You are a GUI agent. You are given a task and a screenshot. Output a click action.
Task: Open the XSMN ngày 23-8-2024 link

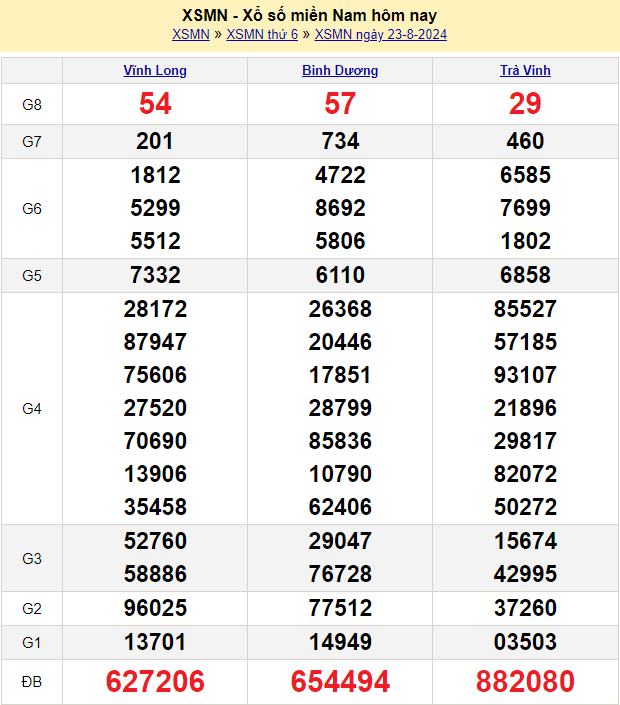381,35
